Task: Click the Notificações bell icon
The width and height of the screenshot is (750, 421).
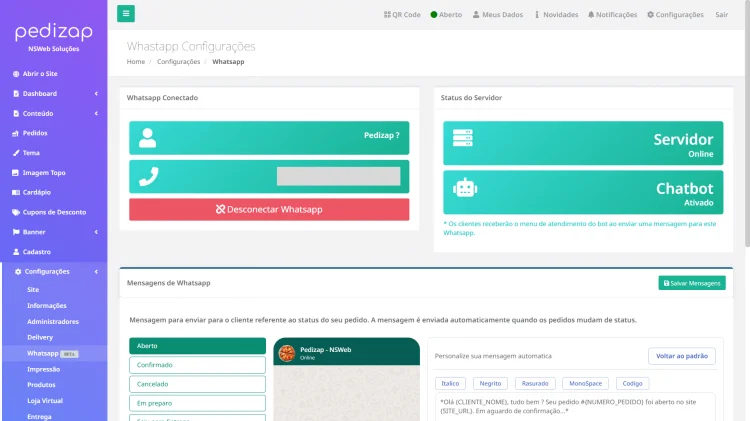Action: (591, 15)
